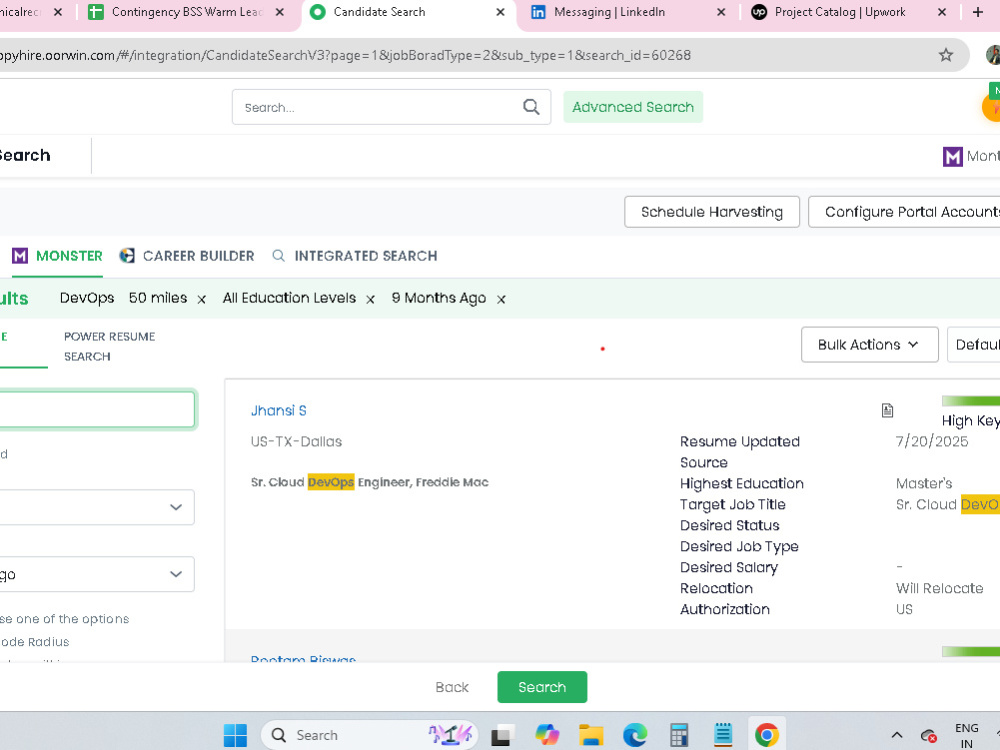Close the Contingency BSS Warm Leads tab

tap(279, 12)
